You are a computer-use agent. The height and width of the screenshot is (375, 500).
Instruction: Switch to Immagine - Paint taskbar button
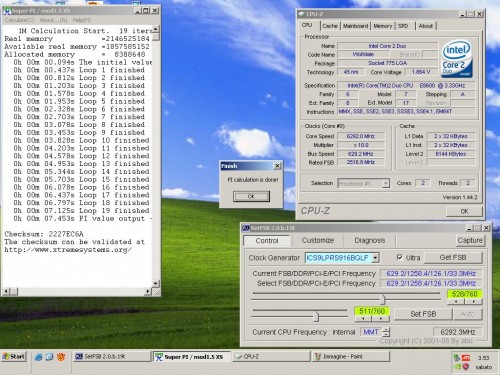pos(350,356)
